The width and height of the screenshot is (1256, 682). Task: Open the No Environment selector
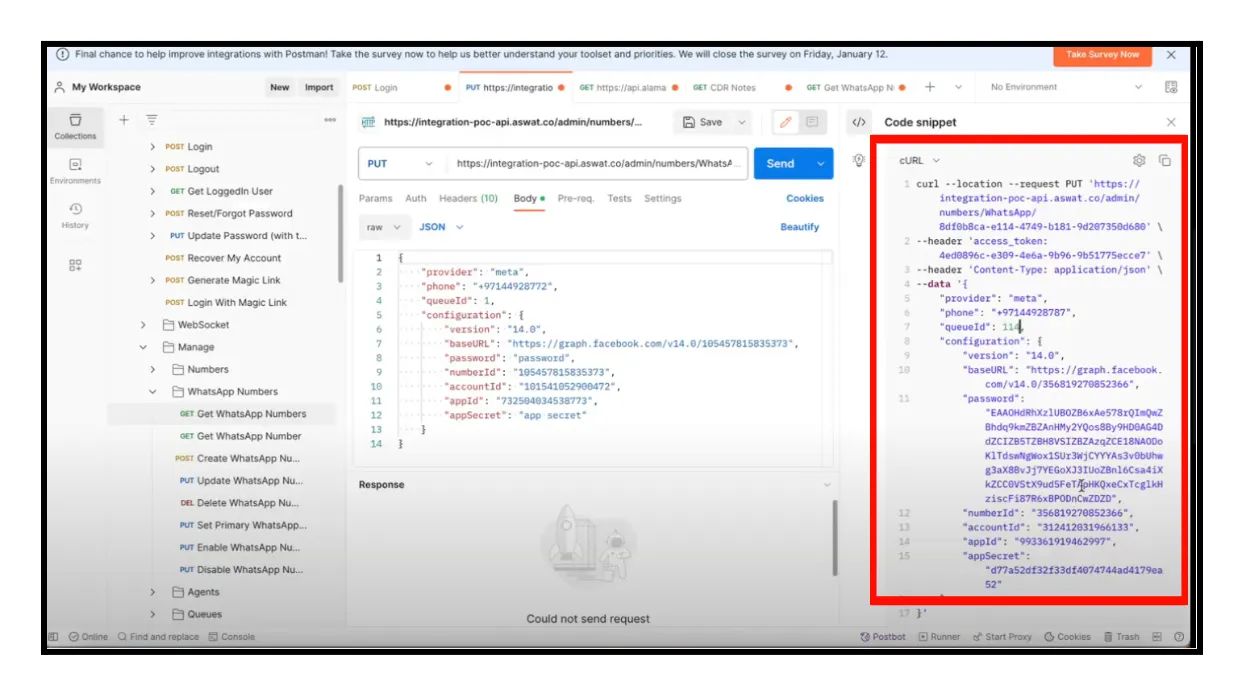[x=1066, y=87]
